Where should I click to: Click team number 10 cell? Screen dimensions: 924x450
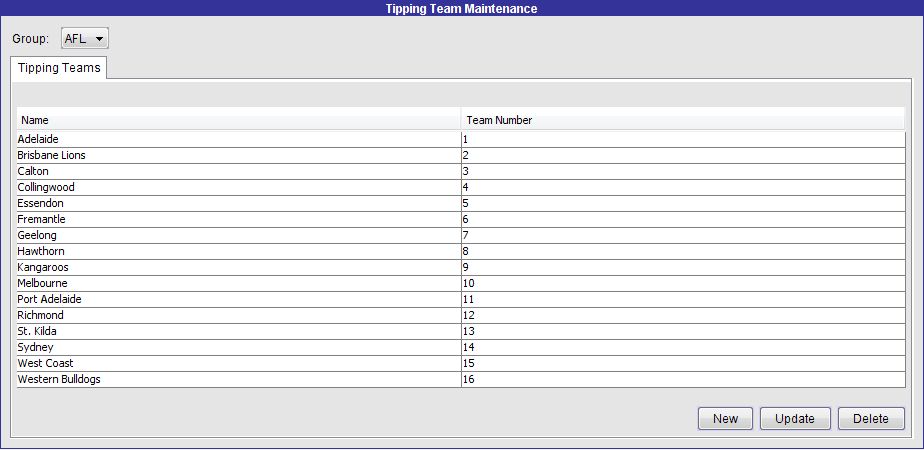coord(683,283)
